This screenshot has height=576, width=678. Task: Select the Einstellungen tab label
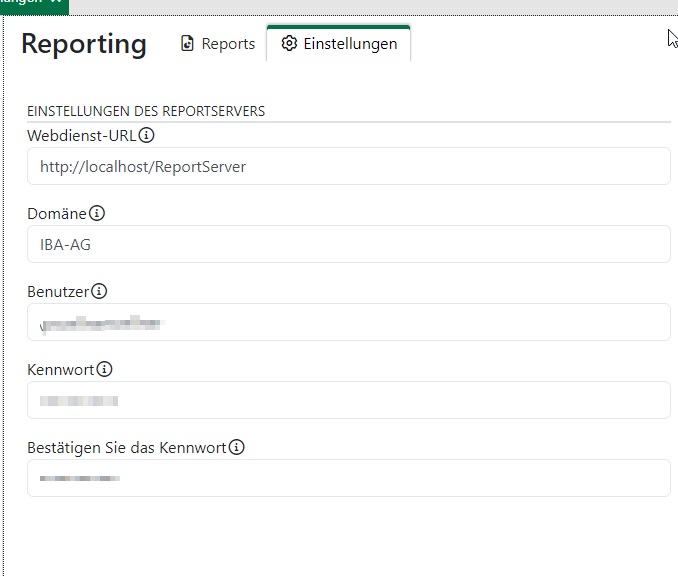(350, 44)
